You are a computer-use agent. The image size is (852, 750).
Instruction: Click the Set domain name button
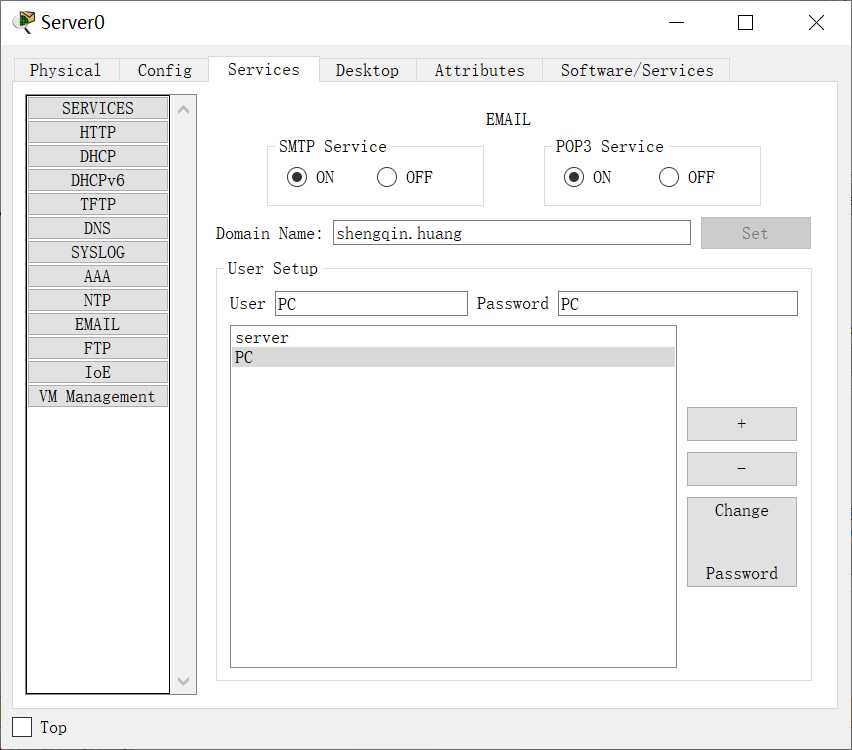[755, 233]
